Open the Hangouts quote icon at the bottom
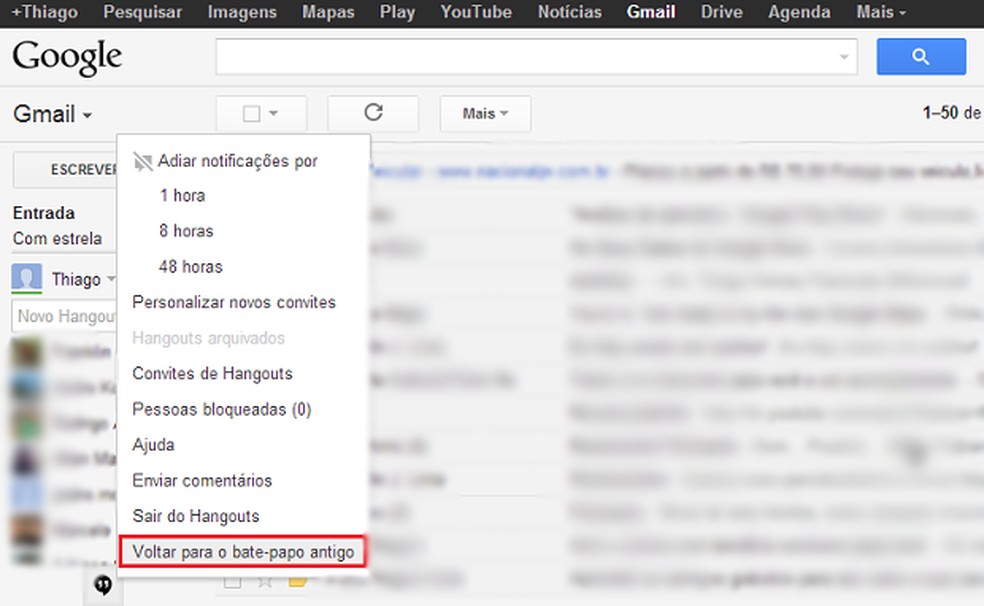The width and height of the screenshot is (984, 606). point(103,585)
